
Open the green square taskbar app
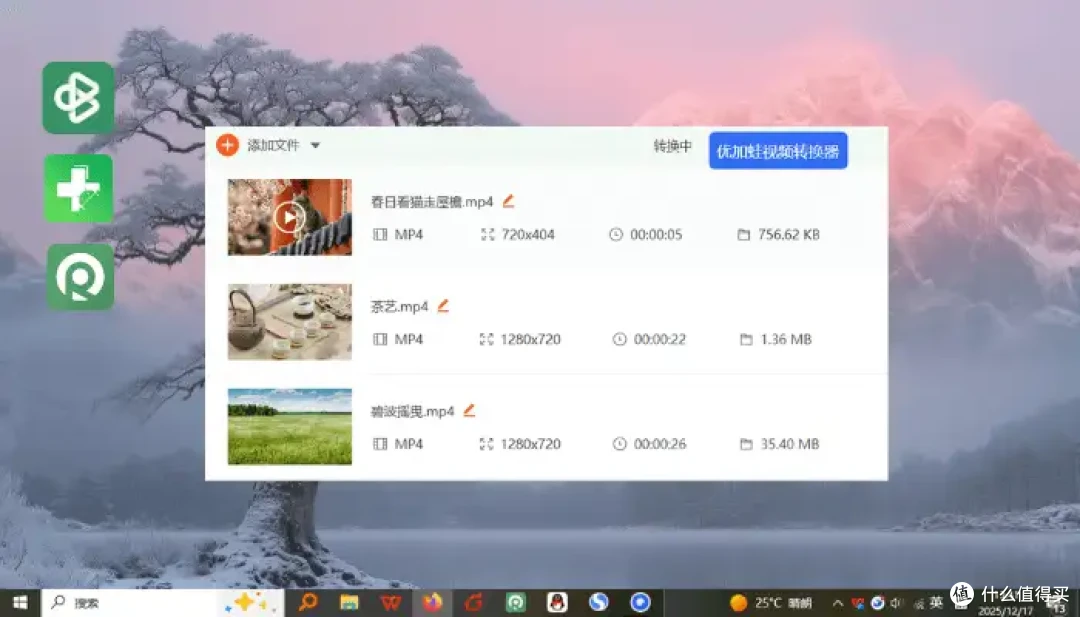pos(515,603)
